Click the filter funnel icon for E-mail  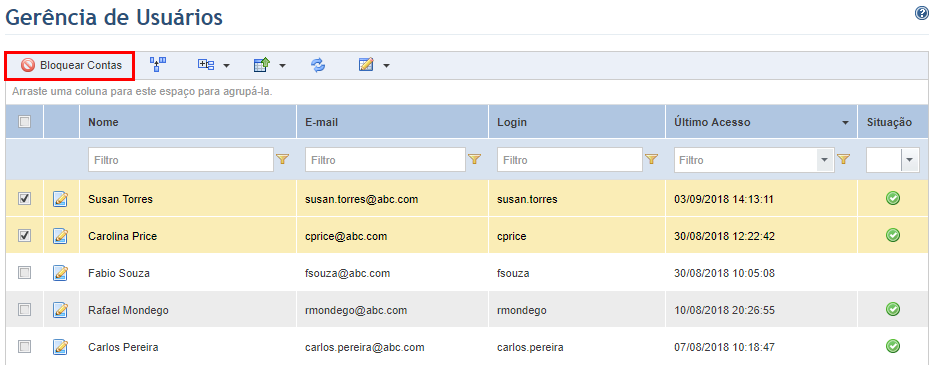pyautogui.click(x=475, y=159)
